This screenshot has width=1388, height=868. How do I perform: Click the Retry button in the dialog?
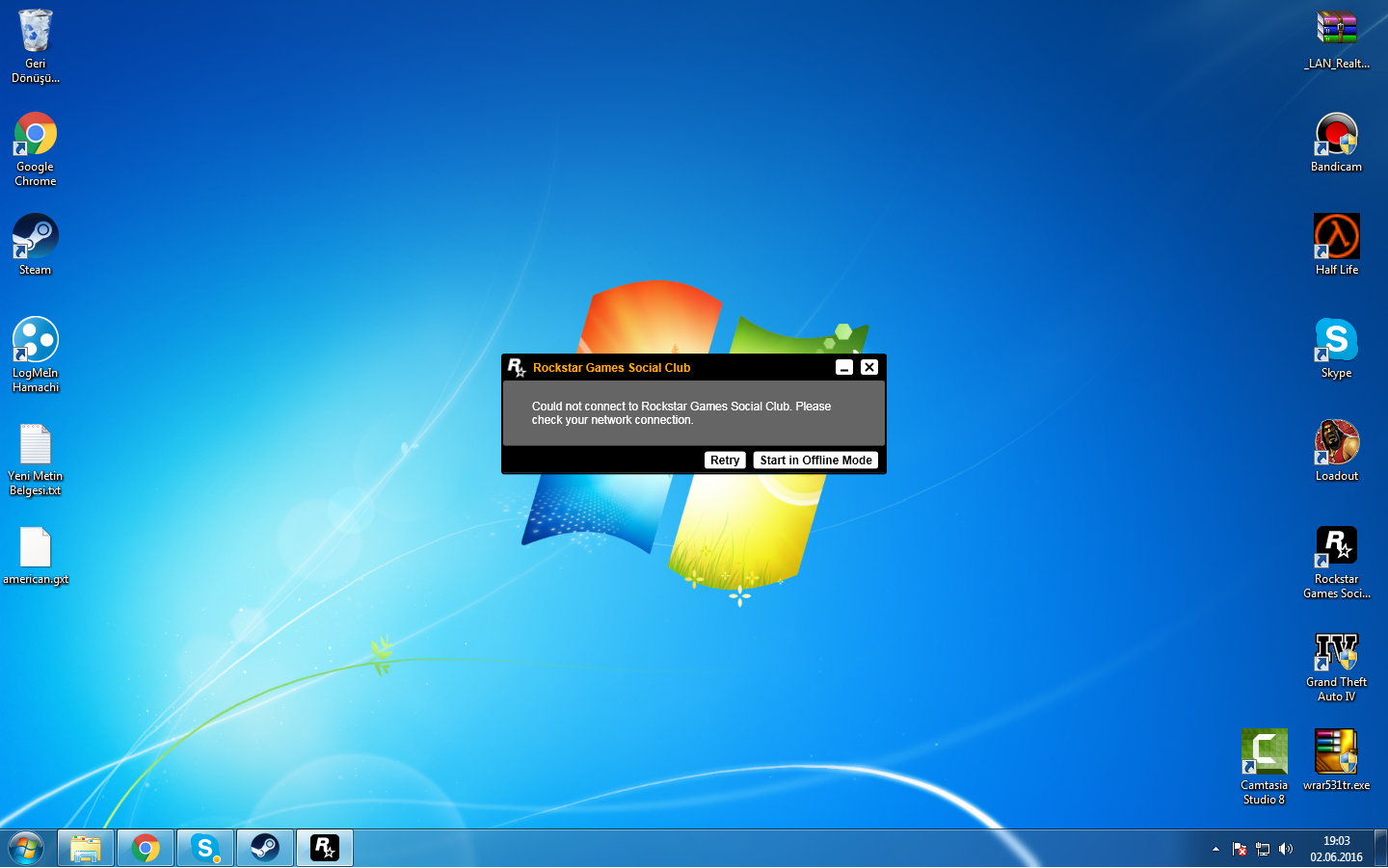pos(725,460)
